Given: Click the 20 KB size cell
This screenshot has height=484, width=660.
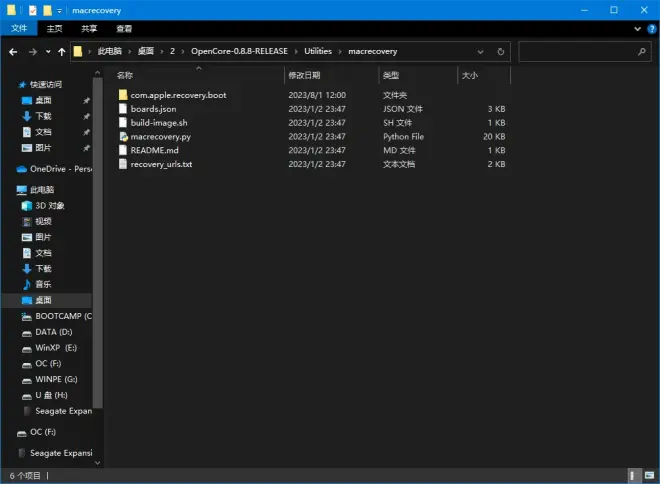Looking at the screenshot, I should (x=494, y=136).
